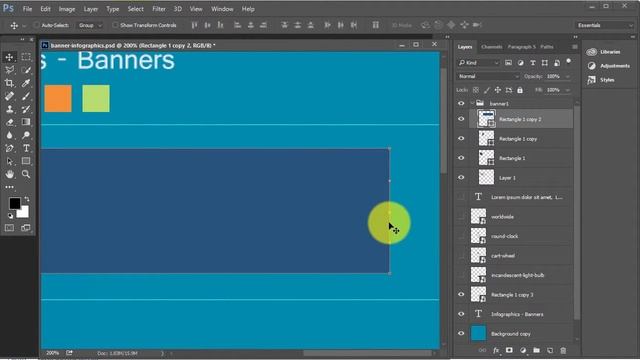640x360 pixels.
Task: Enable Show Transform Controls checkbox
Action: click(x=115, y=25)
